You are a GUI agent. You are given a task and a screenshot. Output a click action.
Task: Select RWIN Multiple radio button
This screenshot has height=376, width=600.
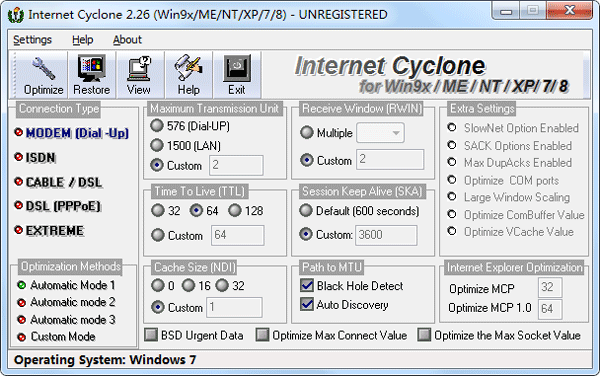coord(307,133)
